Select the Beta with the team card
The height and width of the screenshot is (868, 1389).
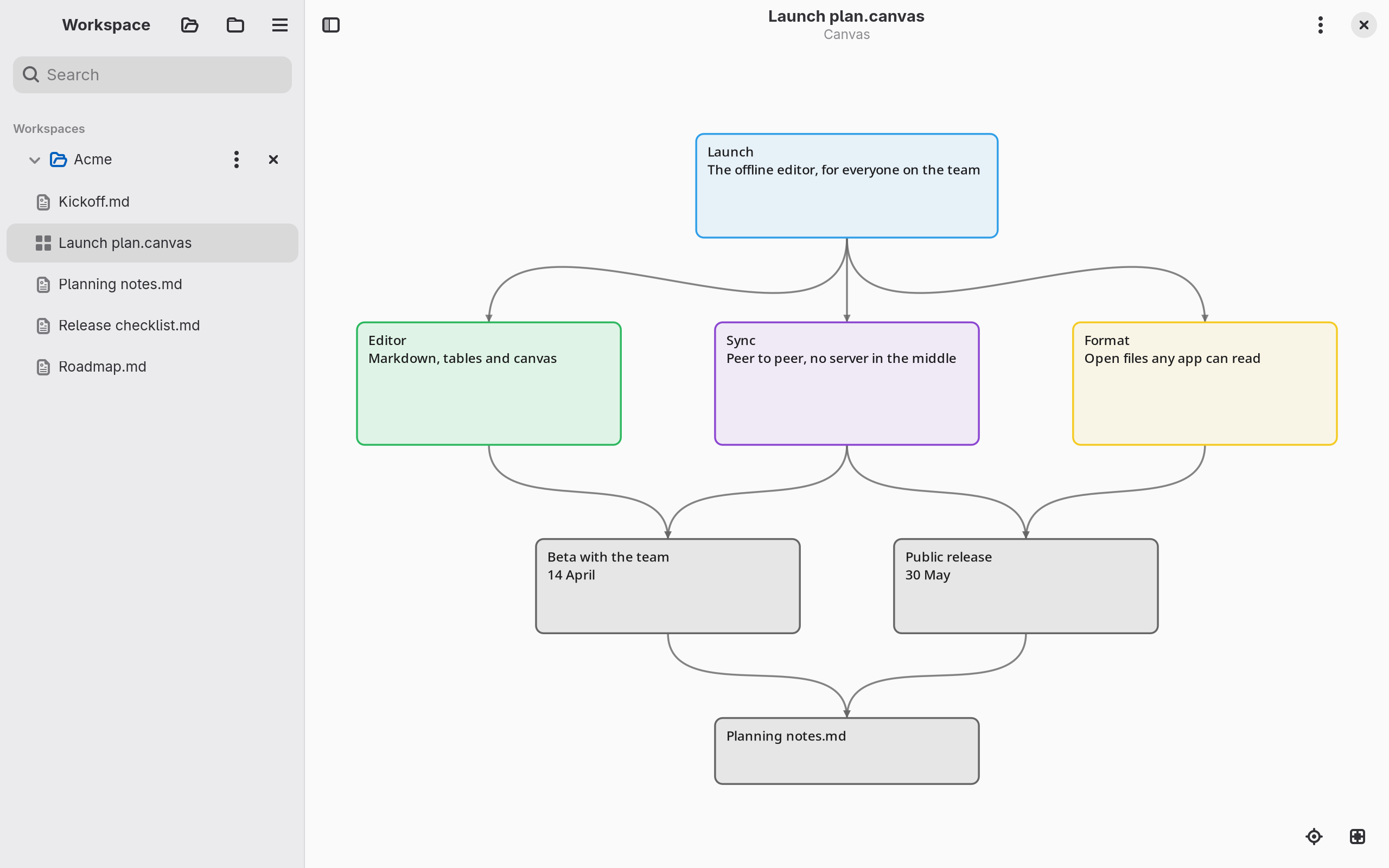coord(667,586)
